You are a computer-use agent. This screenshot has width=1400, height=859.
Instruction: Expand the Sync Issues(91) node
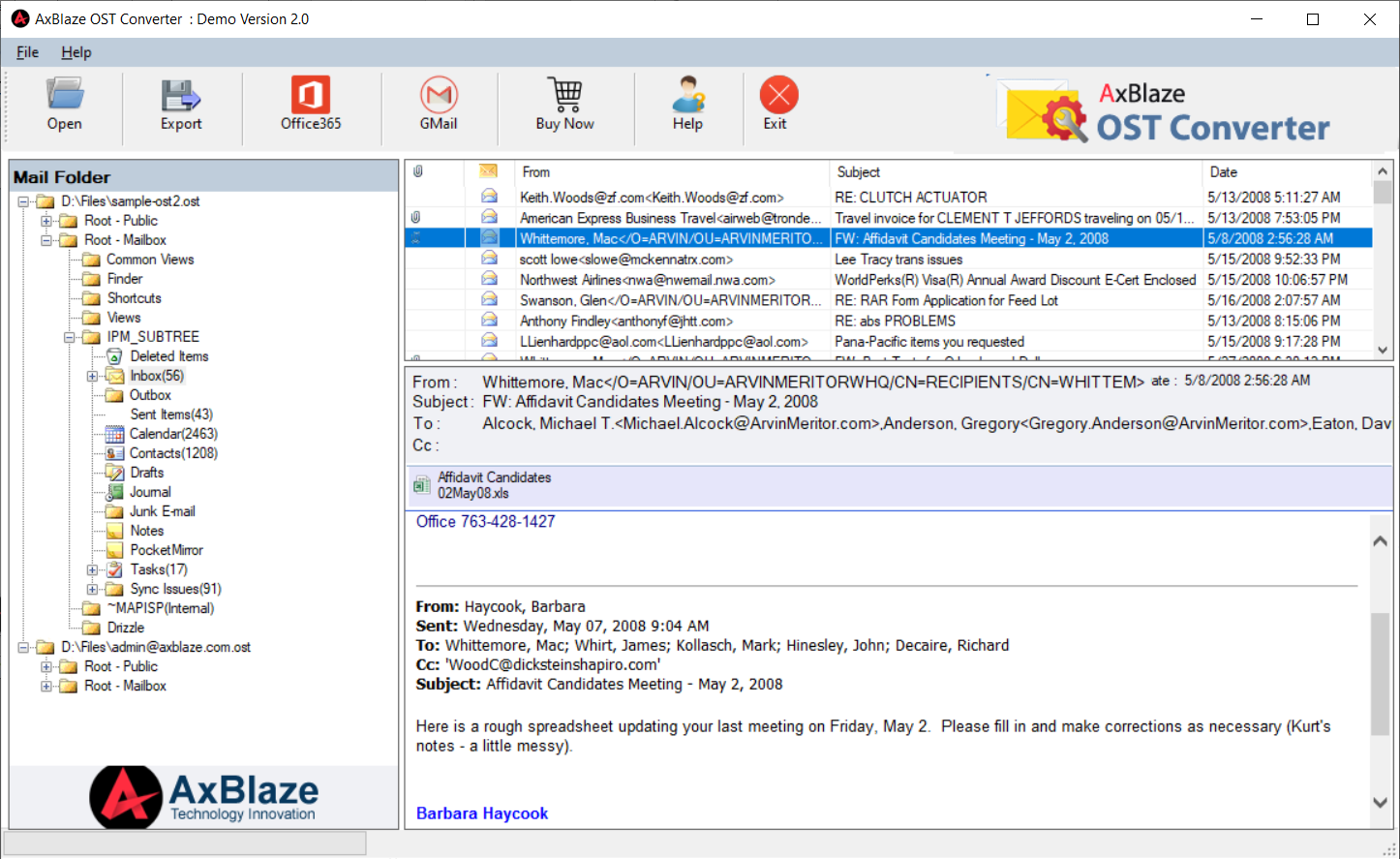93,589
